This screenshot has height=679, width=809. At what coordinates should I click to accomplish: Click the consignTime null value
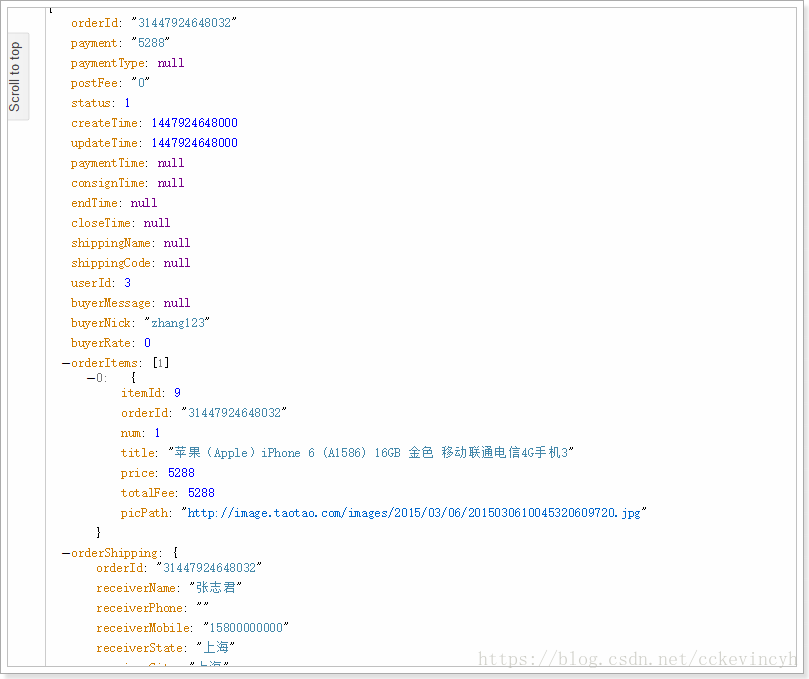pos(171,183)
